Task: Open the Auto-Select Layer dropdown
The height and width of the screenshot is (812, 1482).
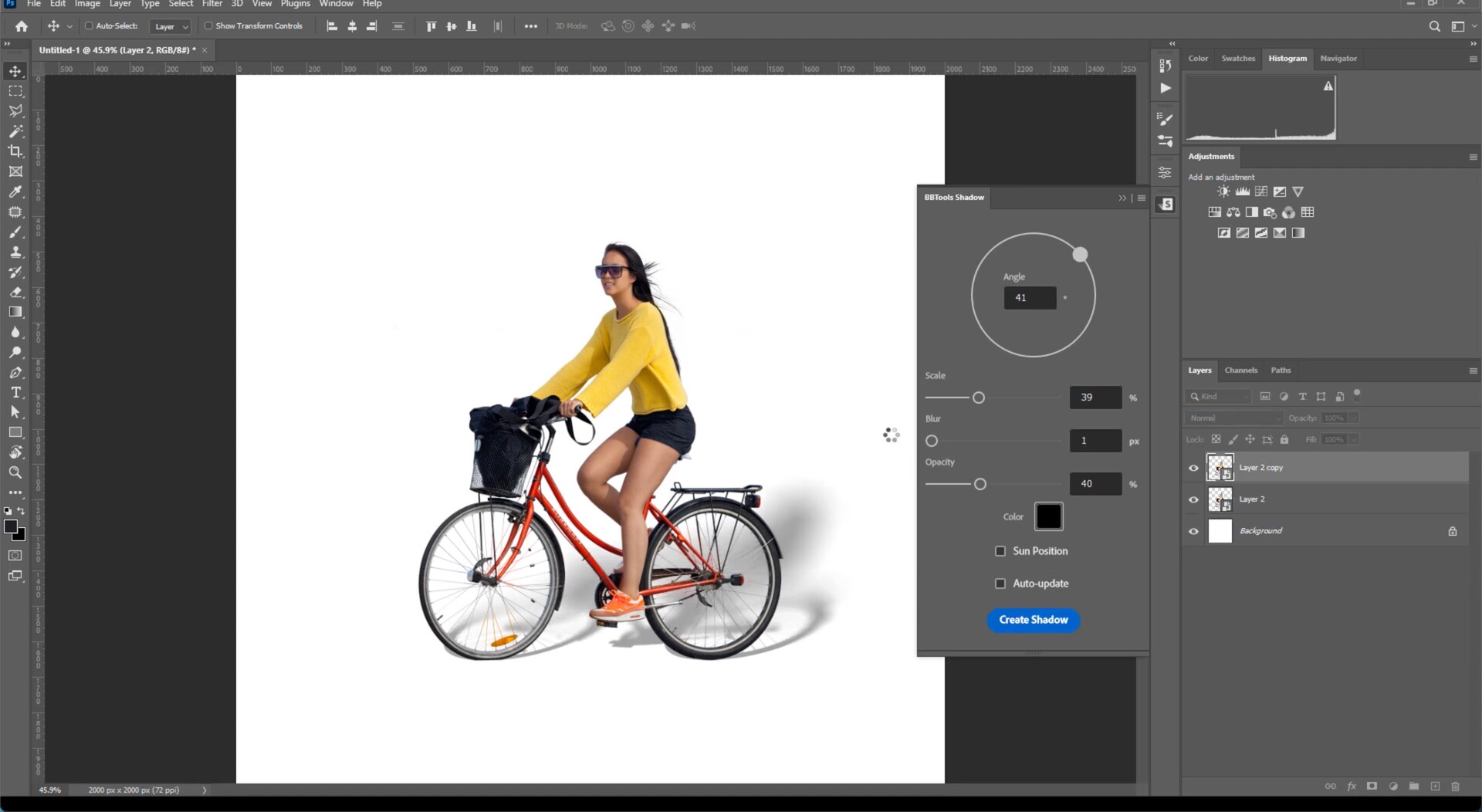Action: [x=171, y=26]
